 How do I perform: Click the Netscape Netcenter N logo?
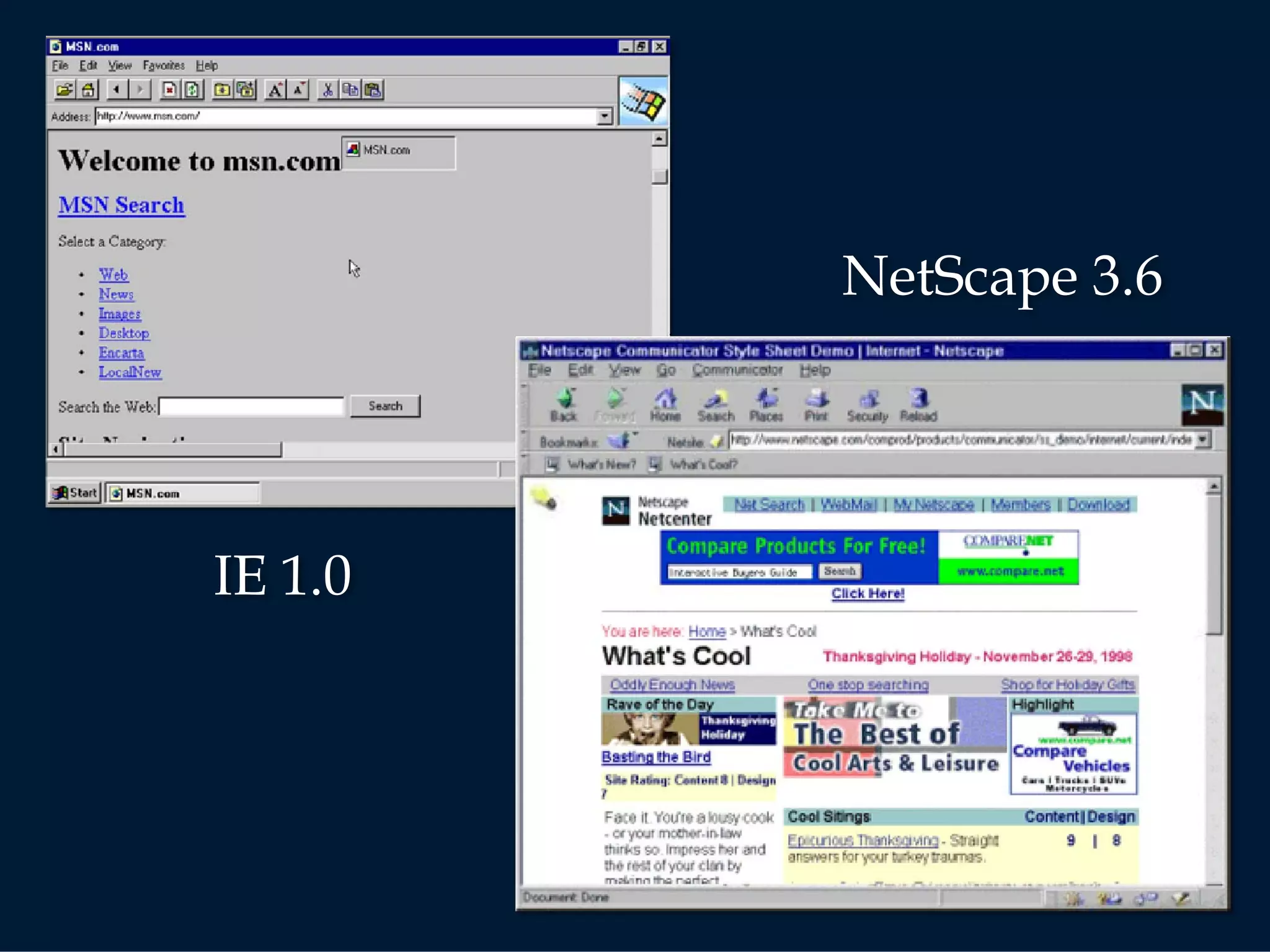pos(615,511)
